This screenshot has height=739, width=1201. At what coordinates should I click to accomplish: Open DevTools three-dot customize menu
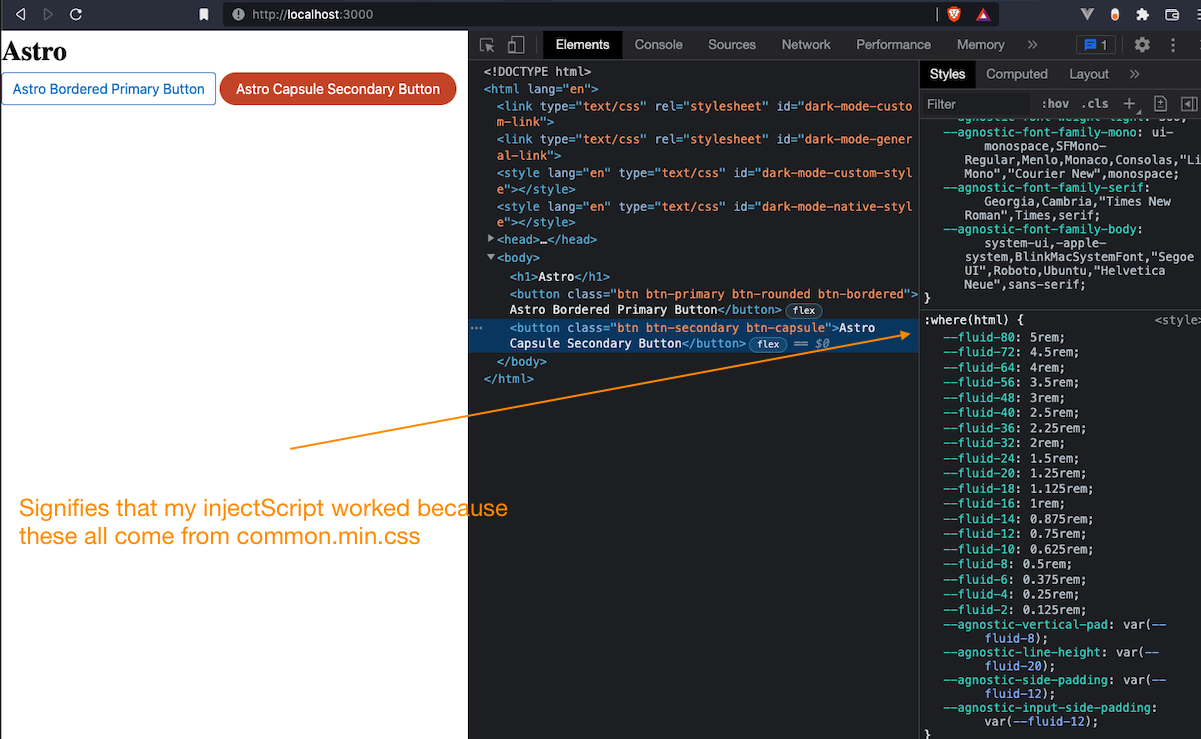point(1172,44)
